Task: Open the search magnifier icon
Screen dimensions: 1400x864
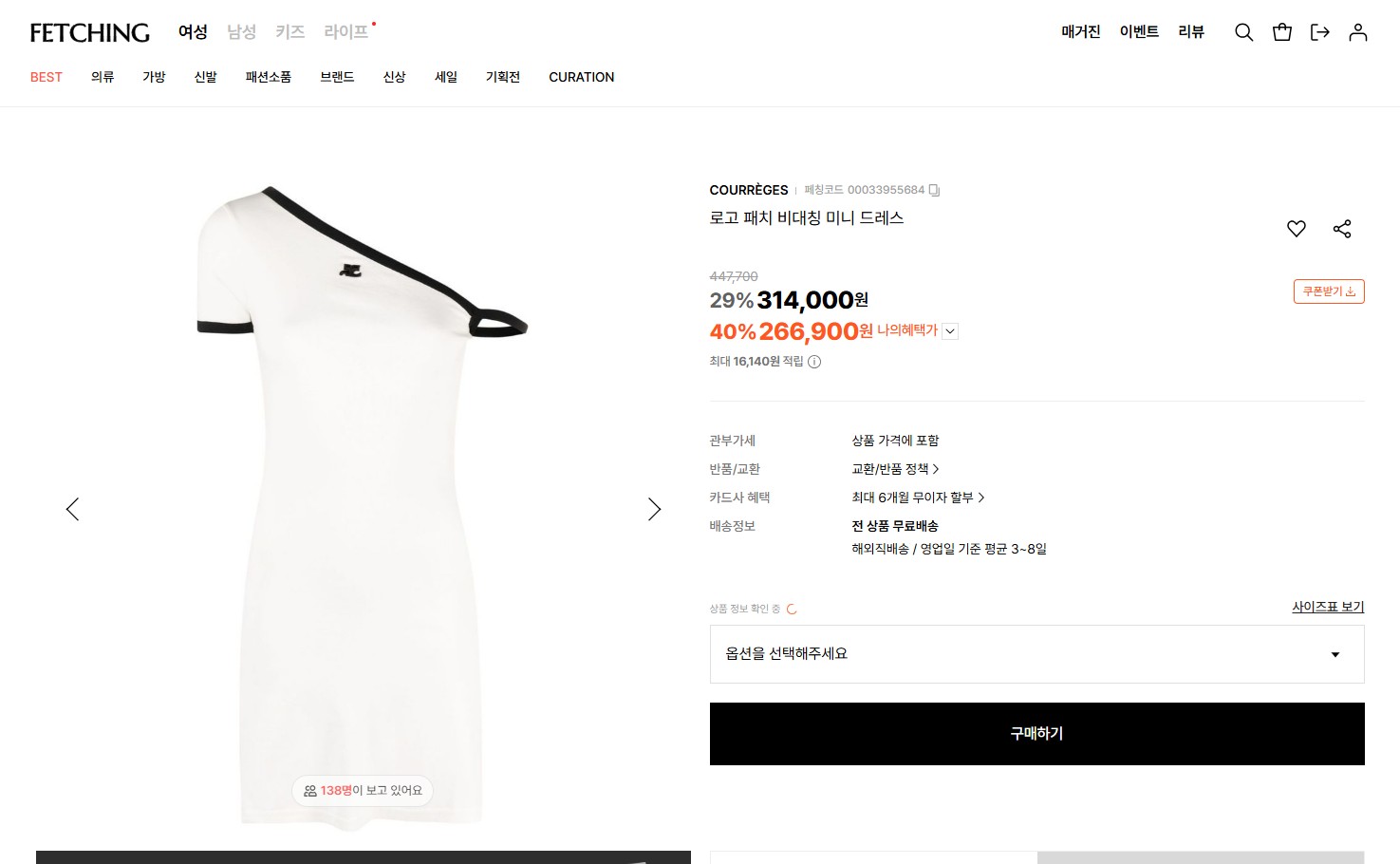Action: click(x=1243, y=32)
